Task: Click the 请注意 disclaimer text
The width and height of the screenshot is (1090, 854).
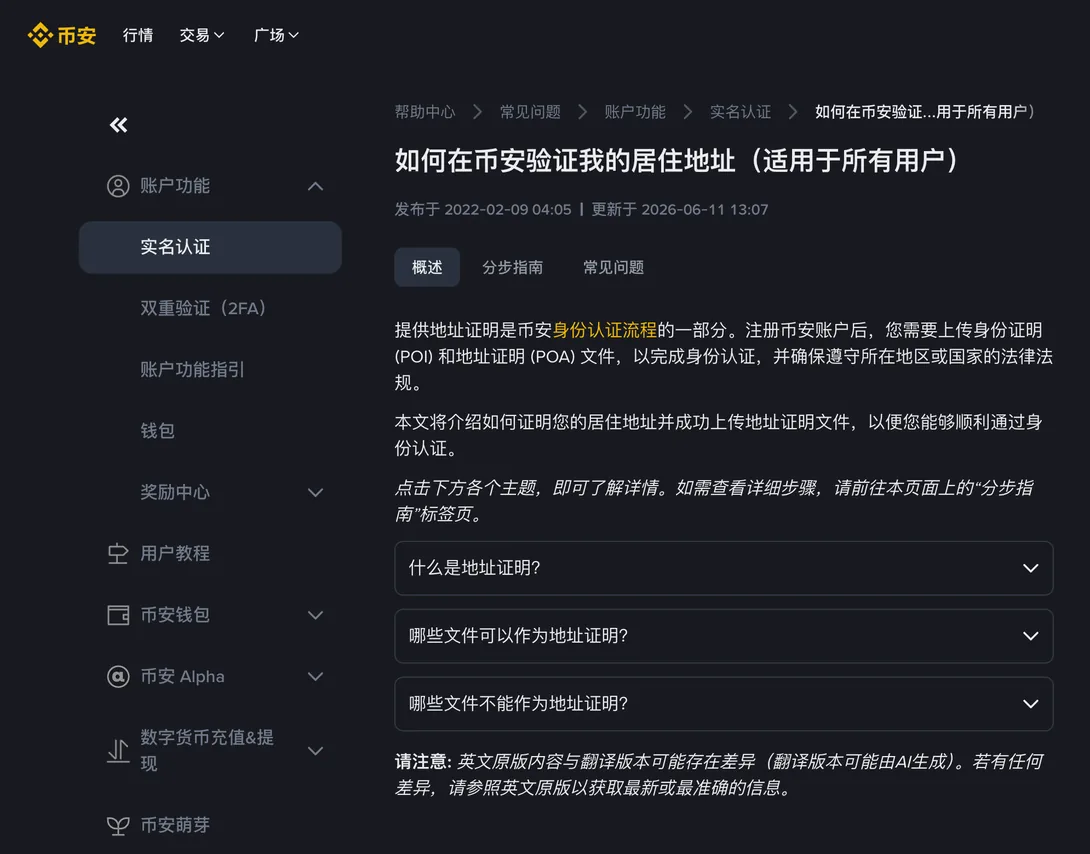Action: (x=719, y=775)
